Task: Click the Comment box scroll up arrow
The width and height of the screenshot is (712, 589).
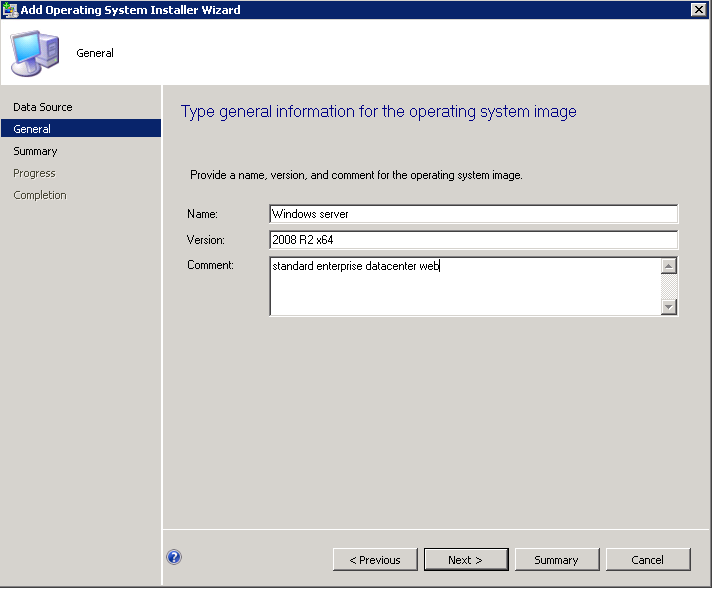Action: click(x=669, y=266)
